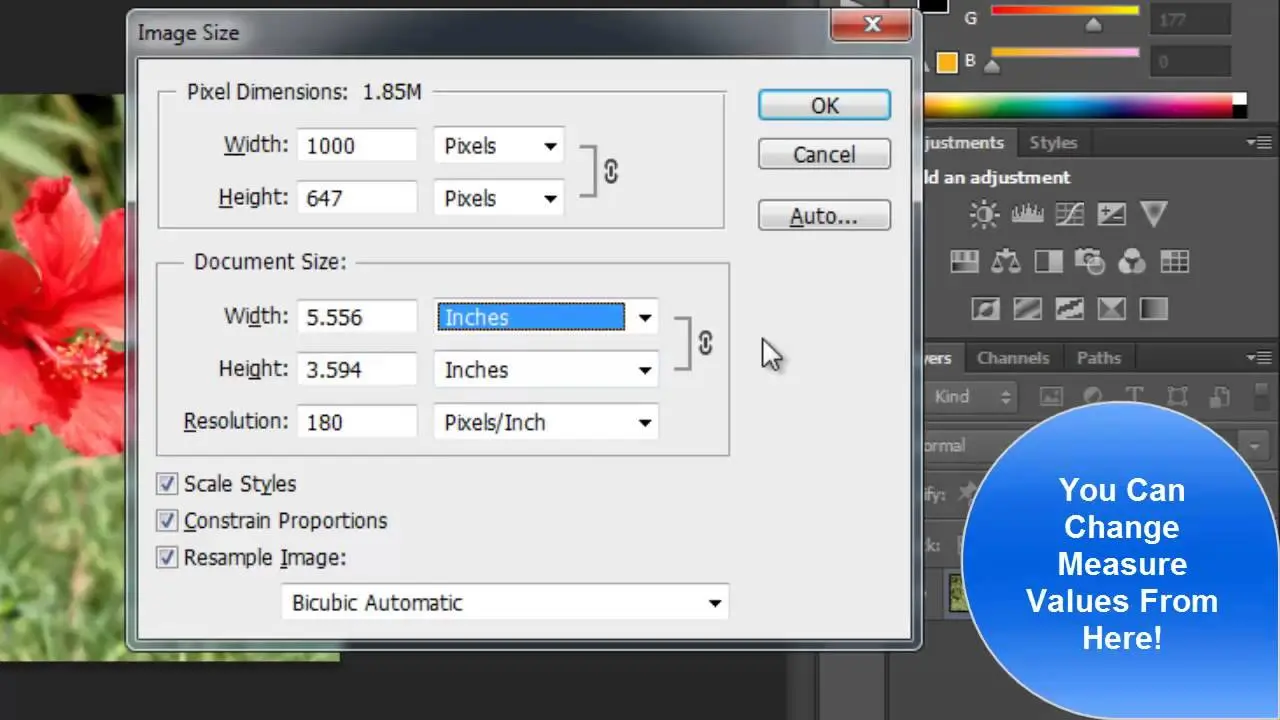Add a Photo Filter adjustment
1280x720 pixels.
click(x=1089, y=262)
